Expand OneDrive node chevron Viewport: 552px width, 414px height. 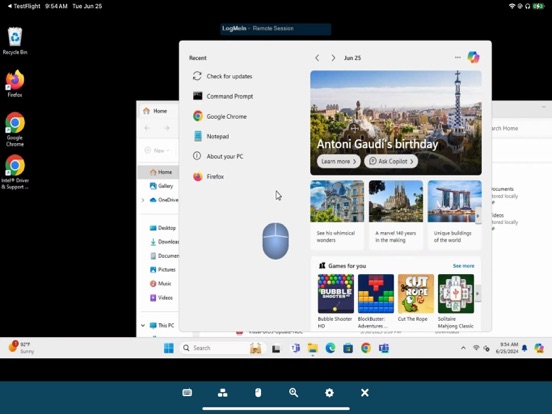click(143, 200)
